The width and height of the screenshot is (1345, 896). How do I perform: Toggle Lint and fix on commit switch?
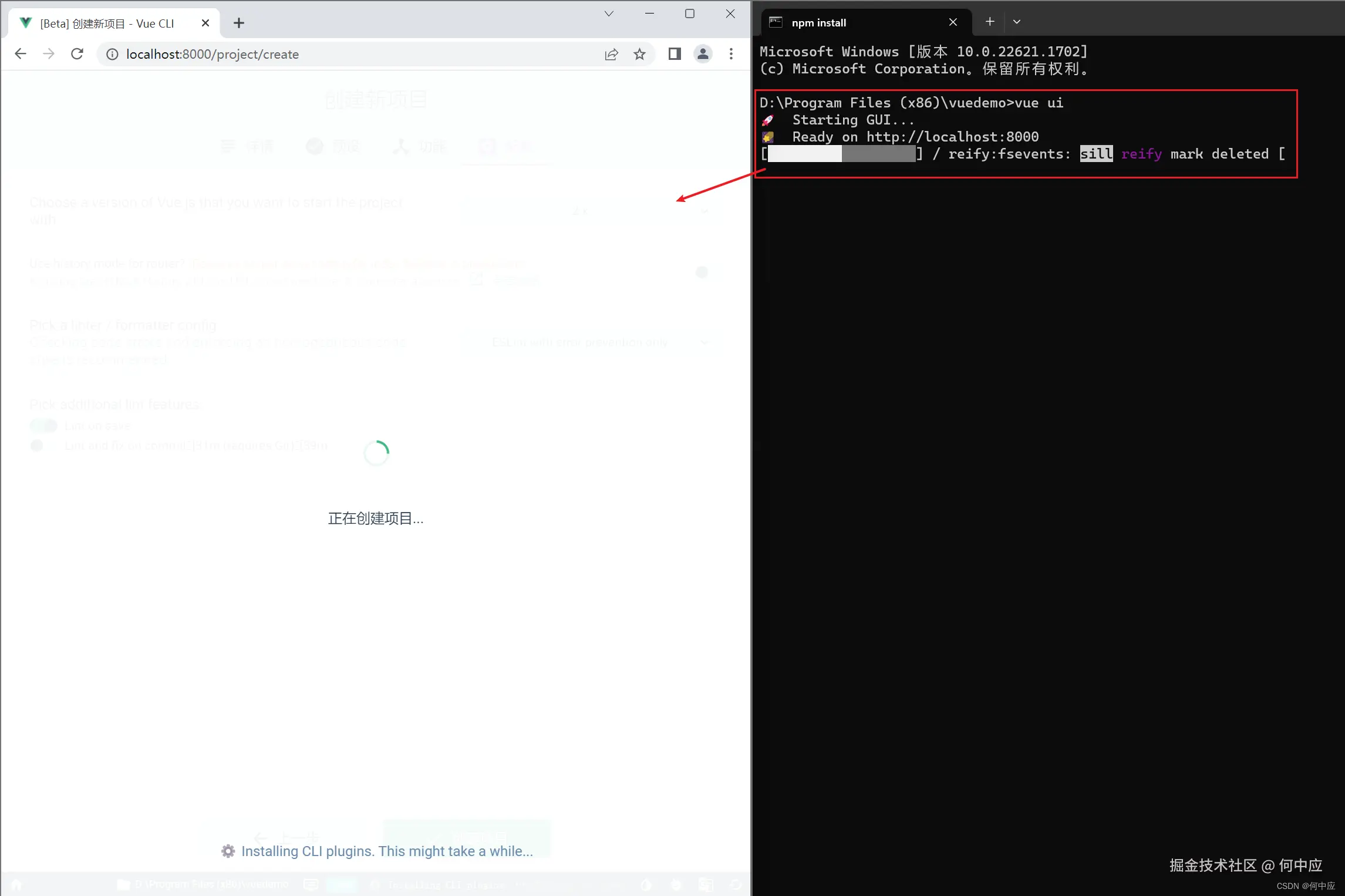point(42,446)
